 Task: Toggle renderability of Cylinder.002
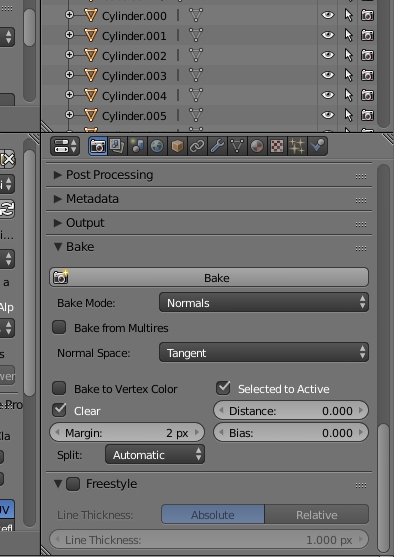pyautogui.click(x=367, y=55)
